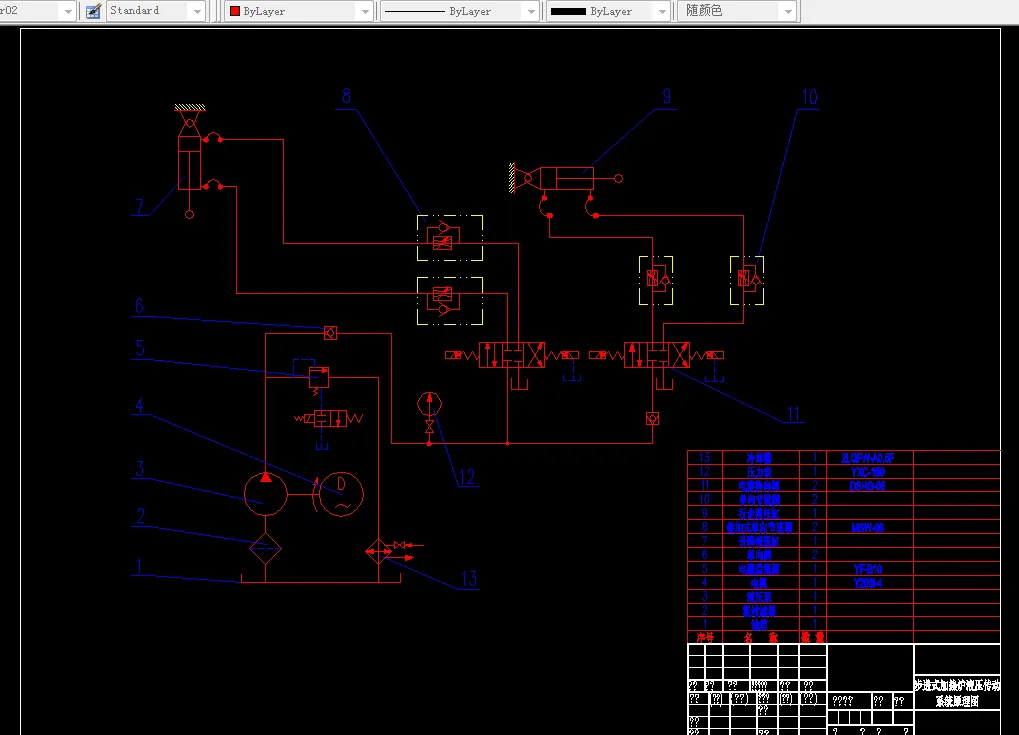Click the 步进式加热炉液压传动 title text
Viewport: 1019px width, 735px height.
tap(957, 685)
